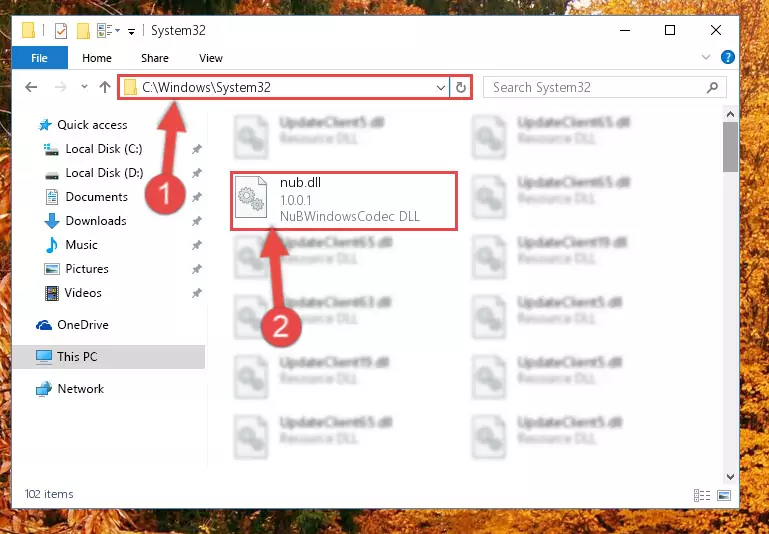This screenshot has width=769, height=534.
Task: Switch to the View ribbon tab
Action: [x=211, y=58]
